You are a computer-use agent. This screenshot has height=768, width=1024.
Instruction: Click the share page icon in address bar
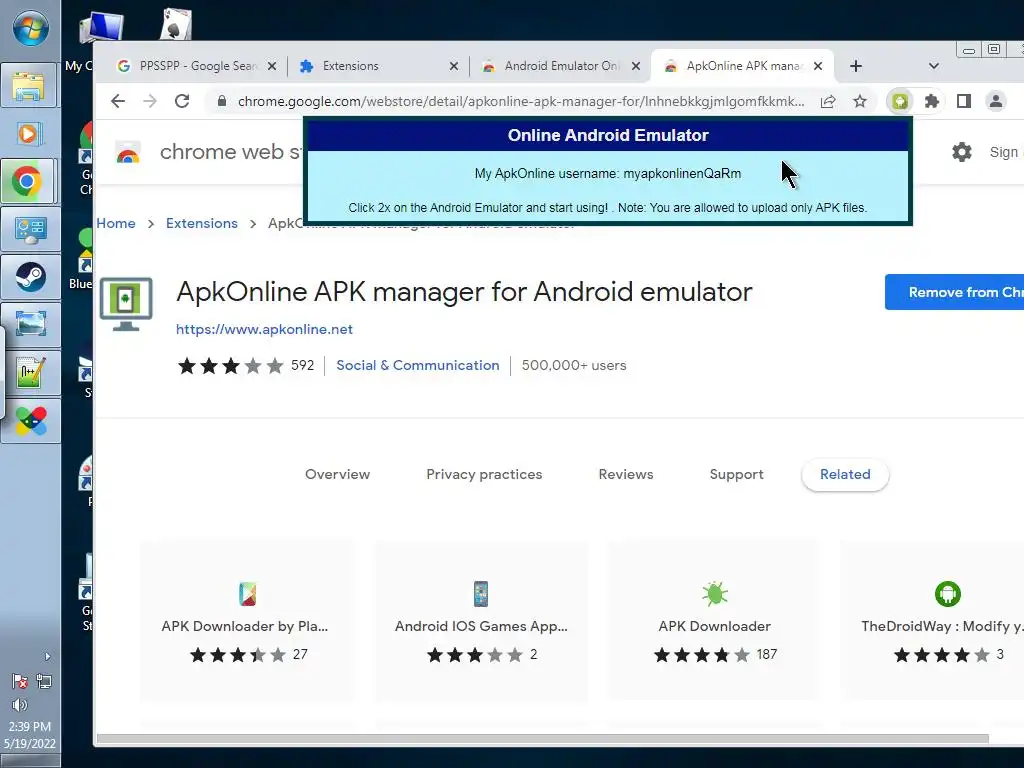pos(828,101)
